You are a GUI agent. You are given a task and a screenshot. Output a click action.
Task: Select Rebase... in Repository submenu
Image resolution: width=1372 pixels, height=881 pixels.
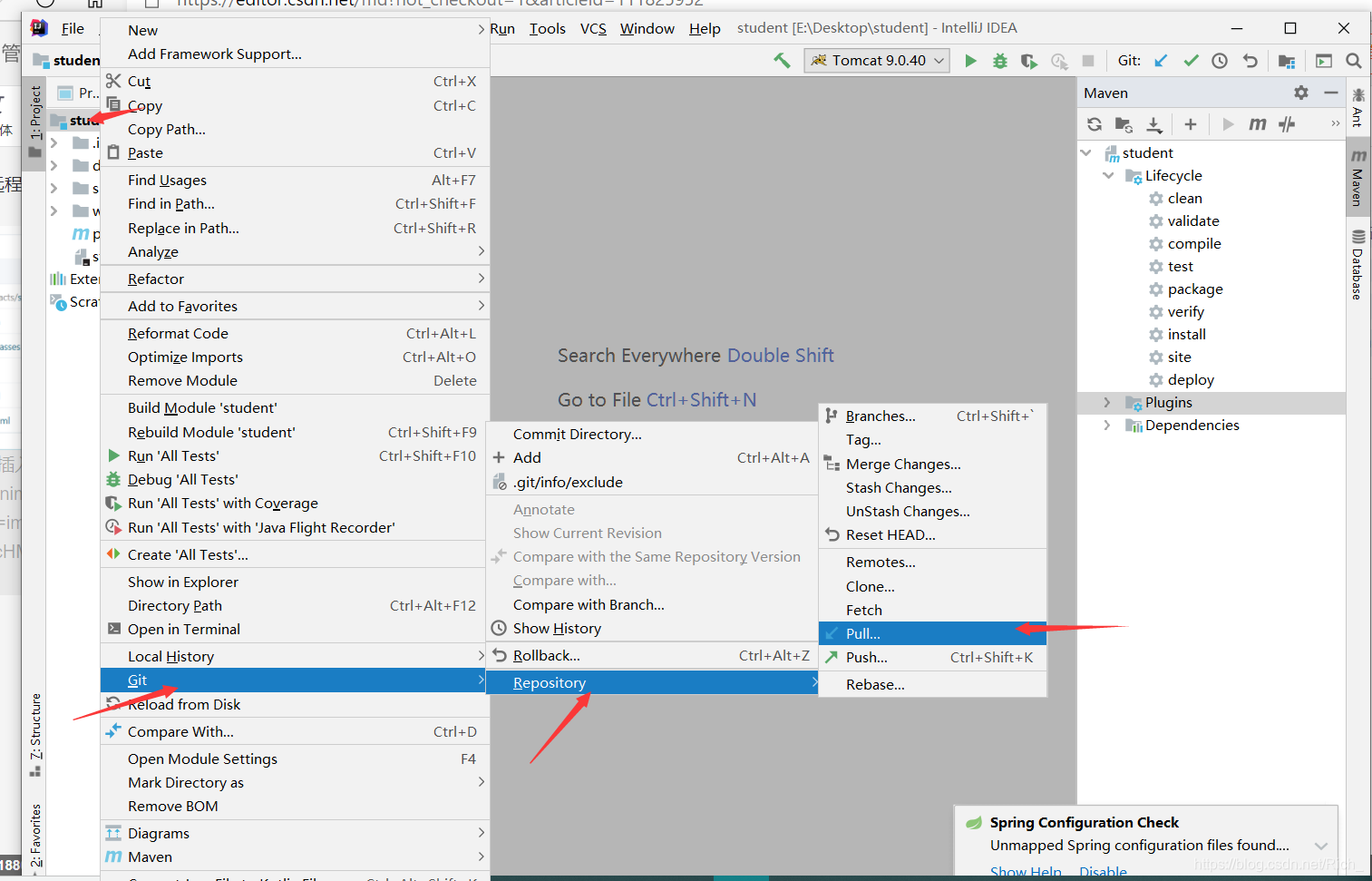[x=932, y=684]
